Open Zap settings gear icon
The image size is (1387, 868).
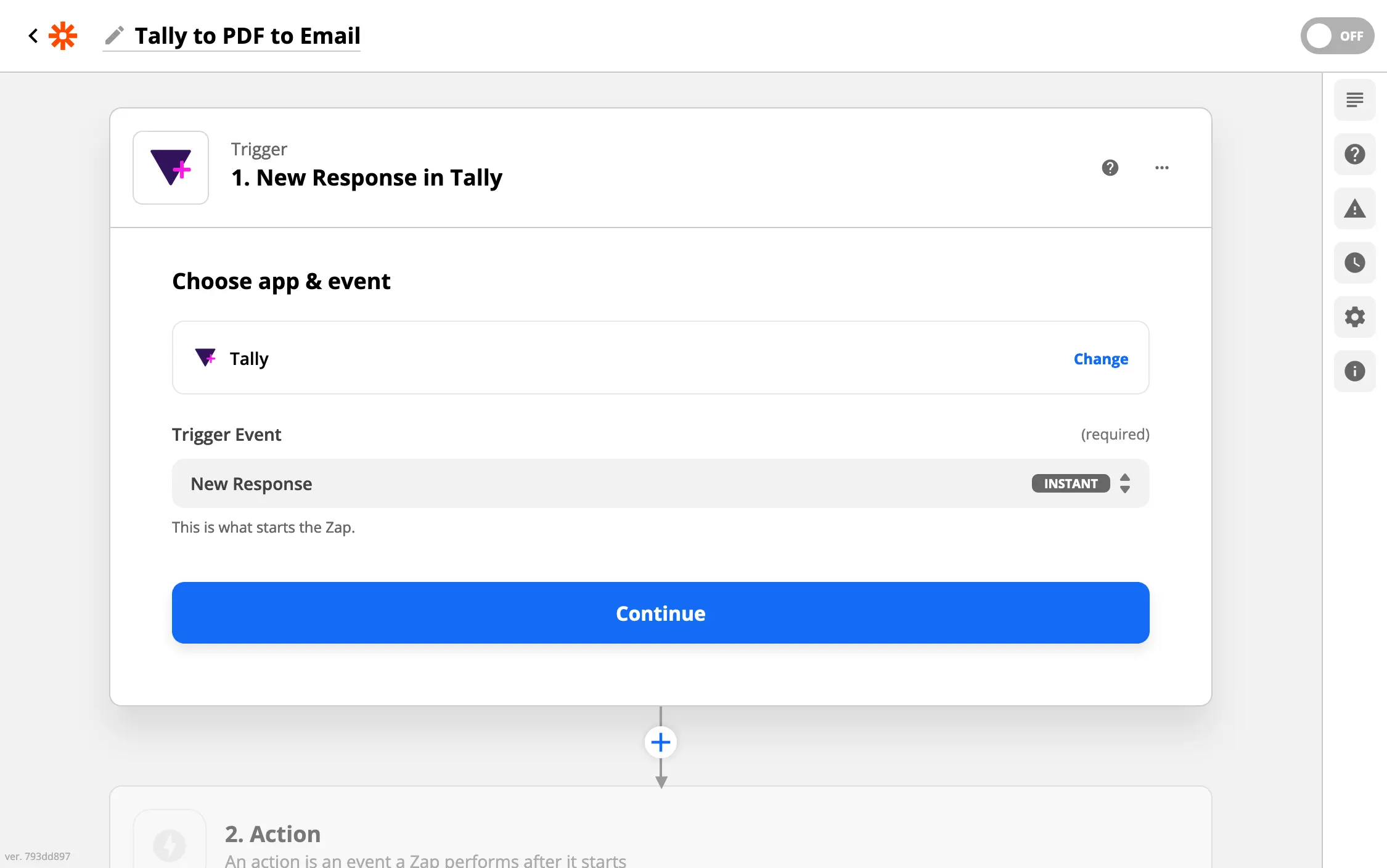pos(1354,317)
